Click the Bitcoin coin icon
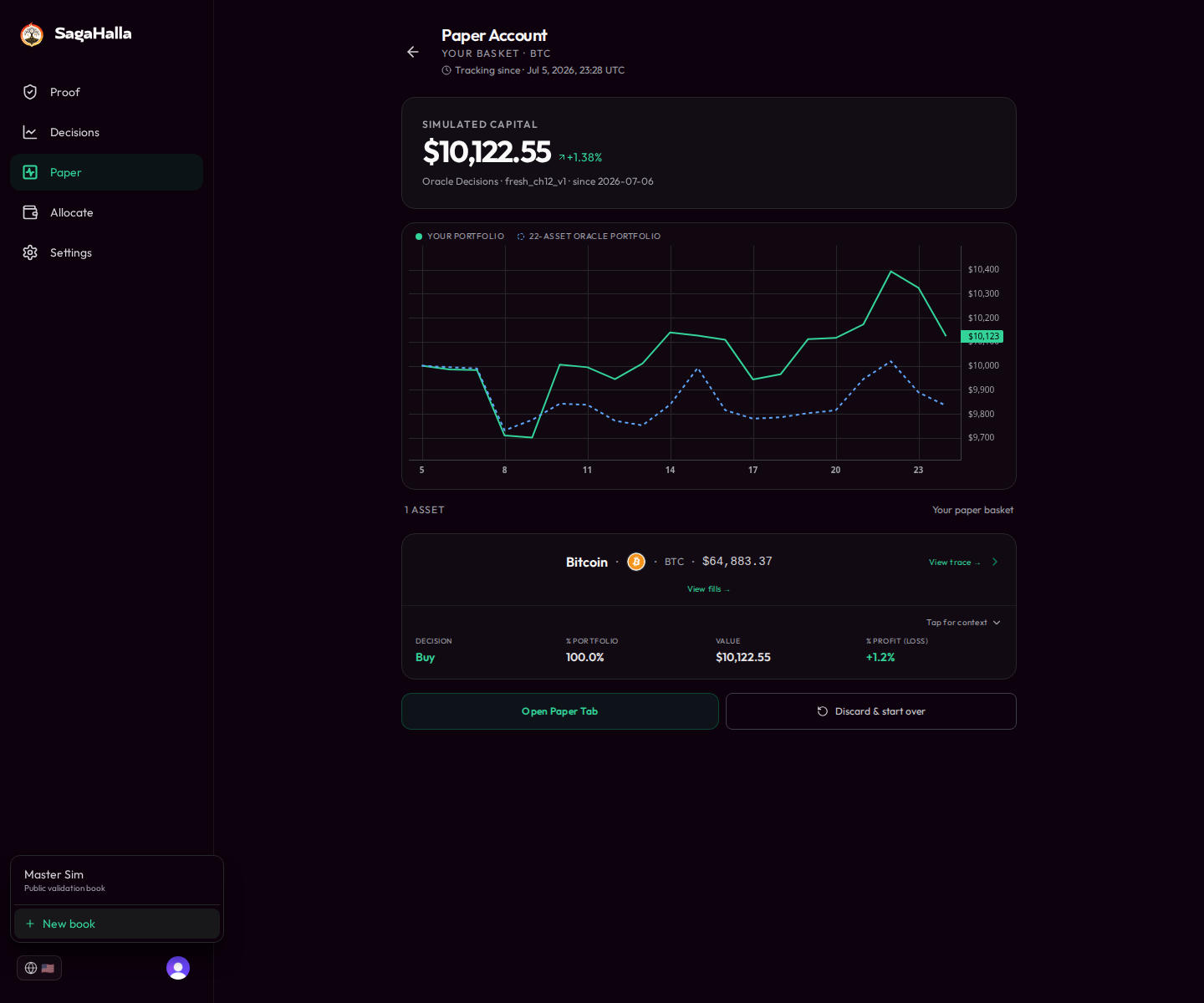The image size is (1204, 1003). [x=636, y=562]
